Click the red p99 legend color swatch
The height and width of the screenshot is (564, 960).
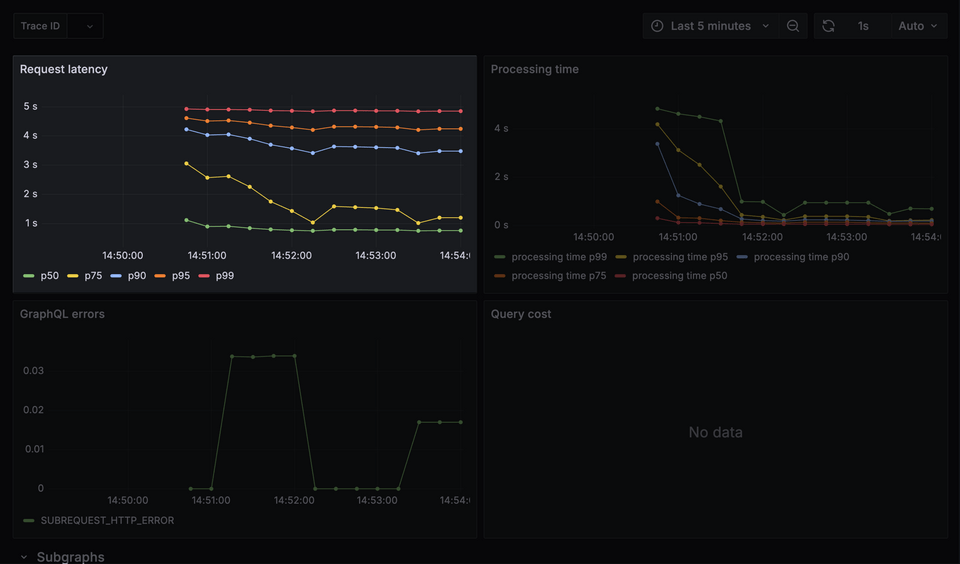click(x=204, y=276)
